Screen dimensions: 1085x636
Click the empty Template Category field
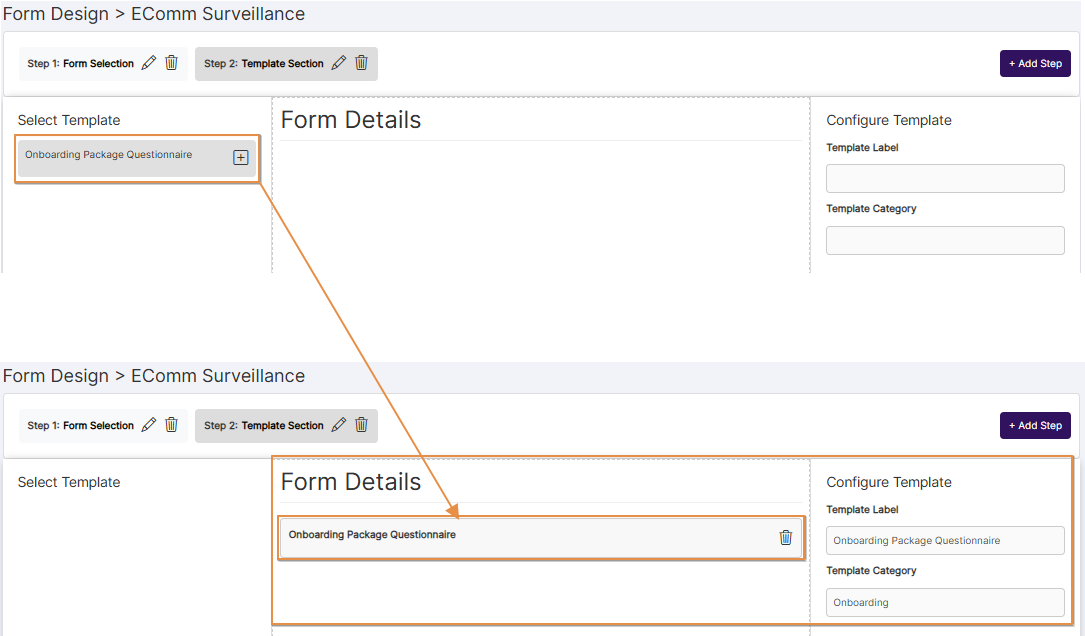944,240
